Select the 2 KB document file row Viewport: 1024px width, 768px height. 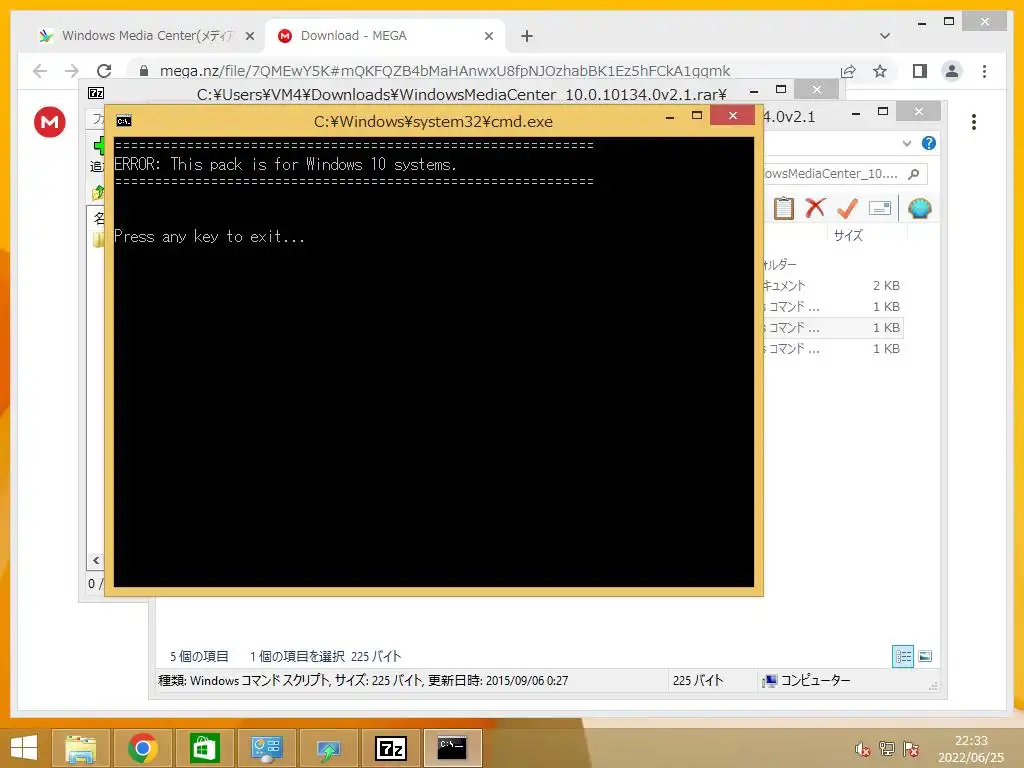(831, 285)
